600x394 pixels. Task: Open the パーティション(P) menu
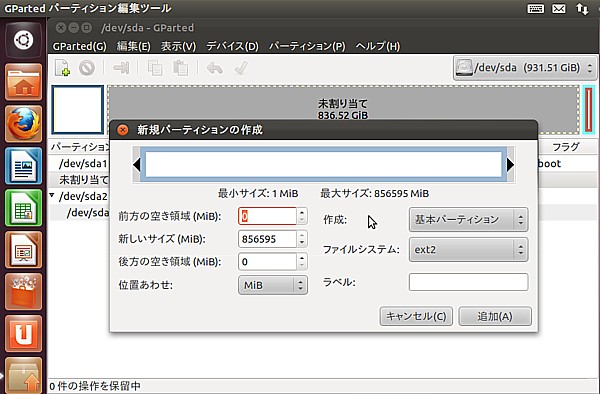point(307,46)
